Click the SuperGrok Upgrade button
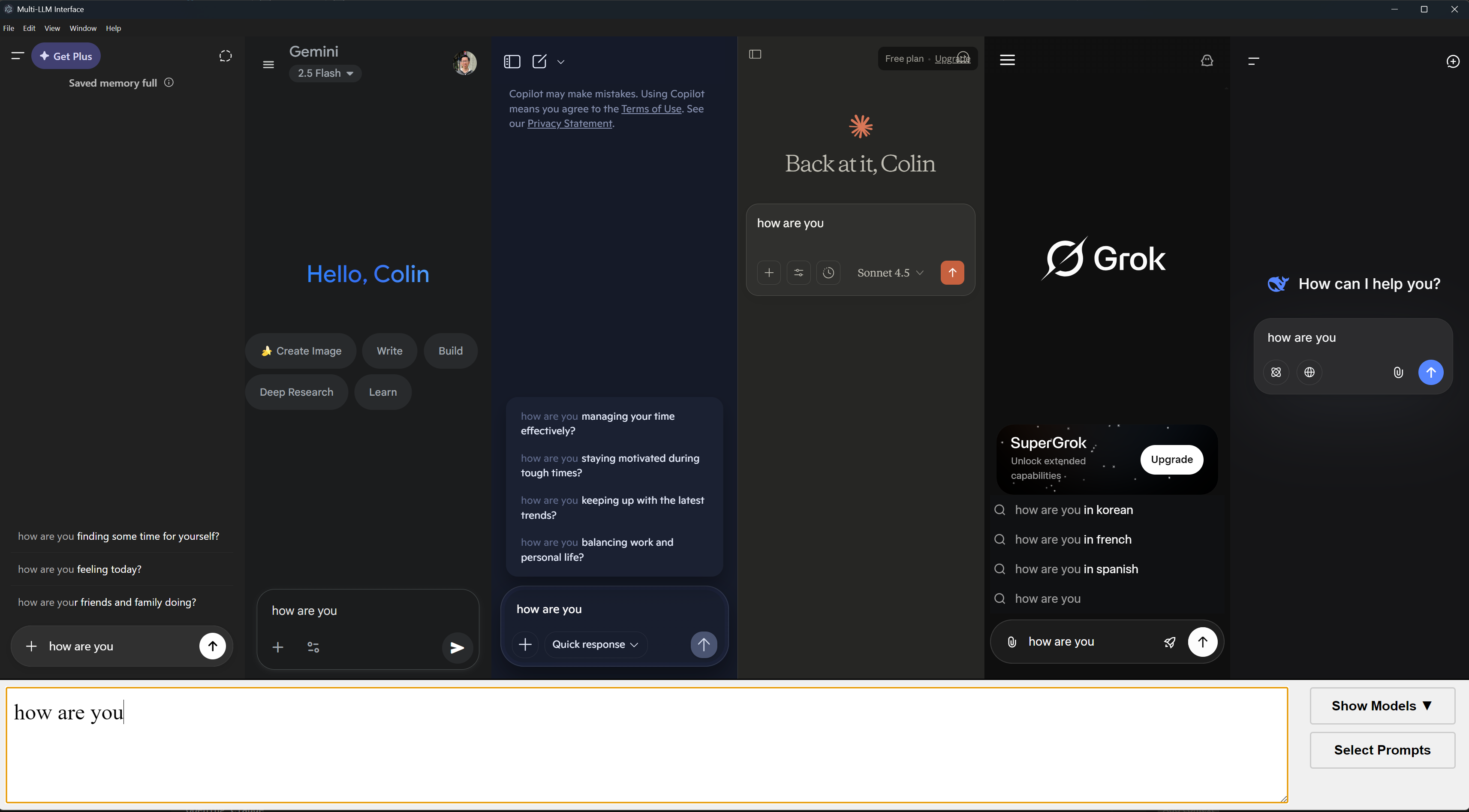The width and height of the screenshot is (1469, 812). click(1172, 460)
